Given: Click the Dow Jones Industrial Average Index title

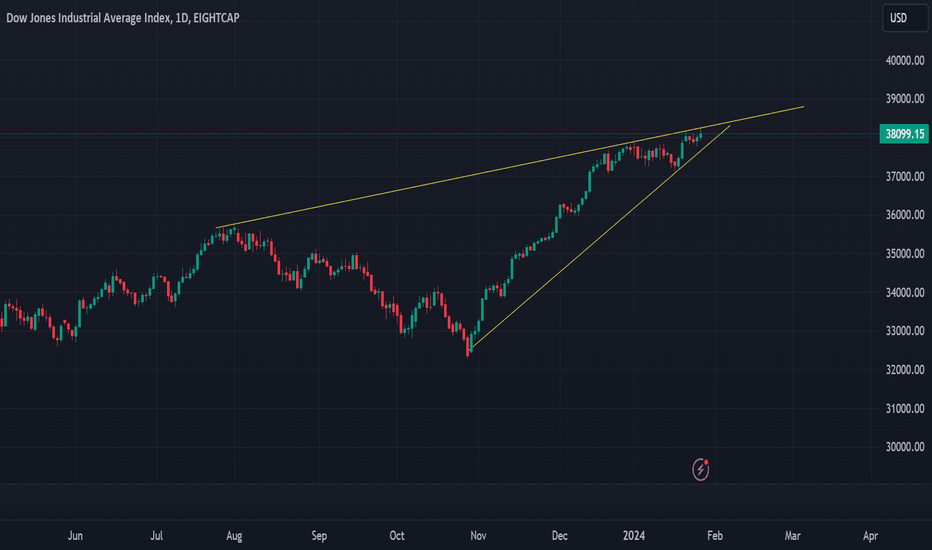Looking at the screenshot, I should point(122,18).
